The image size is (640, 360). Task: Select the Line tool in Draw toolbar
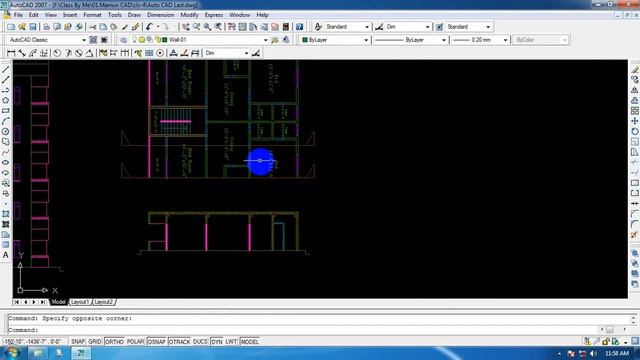[6, 70]
